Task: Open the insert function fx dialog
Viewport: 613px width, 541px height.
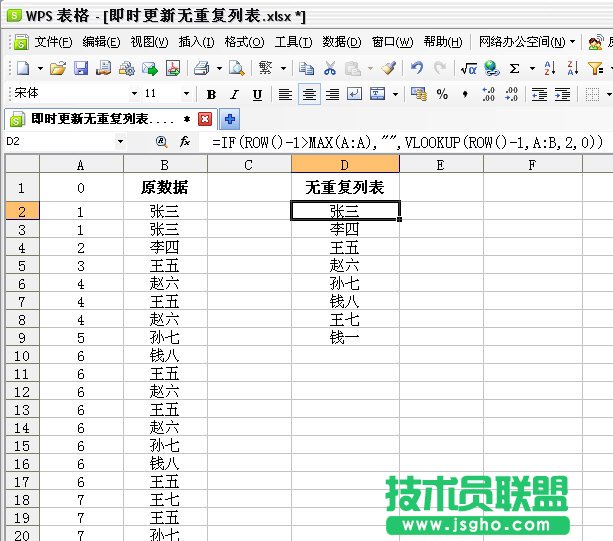Action: pos(185,141)
